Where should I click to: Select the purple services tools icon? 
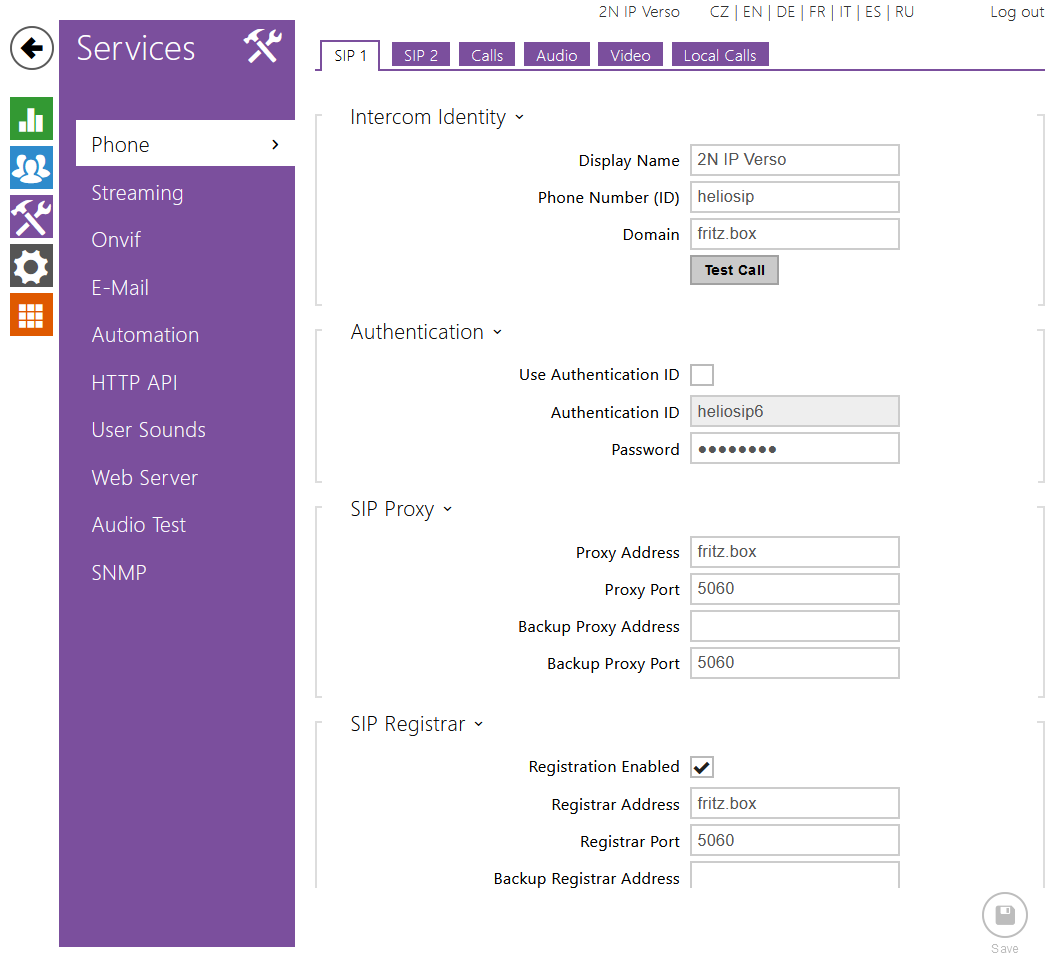(x=31, y=217)
